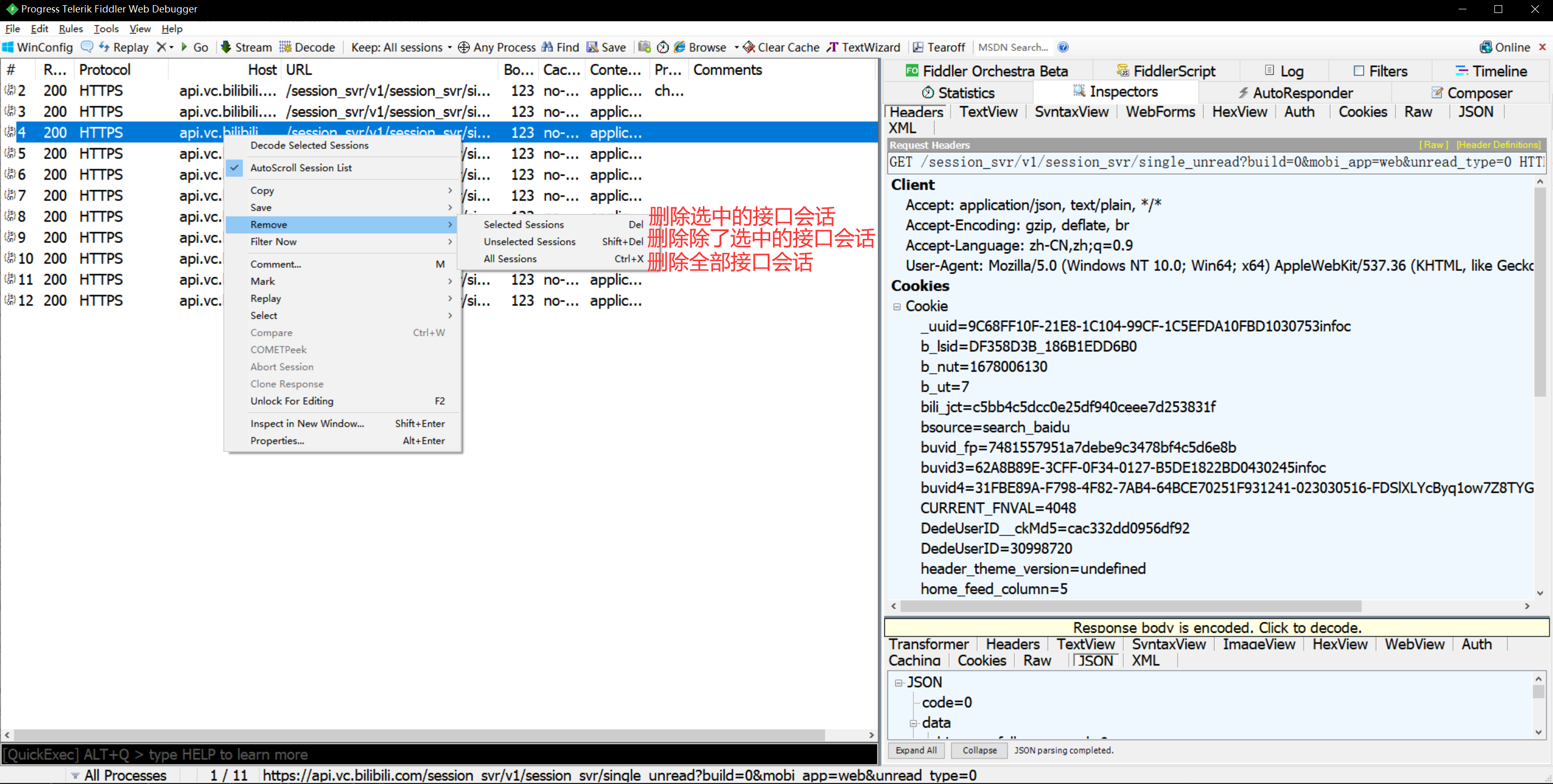This screenshot has width=1553, height=784.
Task: Open the Keep: All sessions dropdown
Action: click(401, 47)
